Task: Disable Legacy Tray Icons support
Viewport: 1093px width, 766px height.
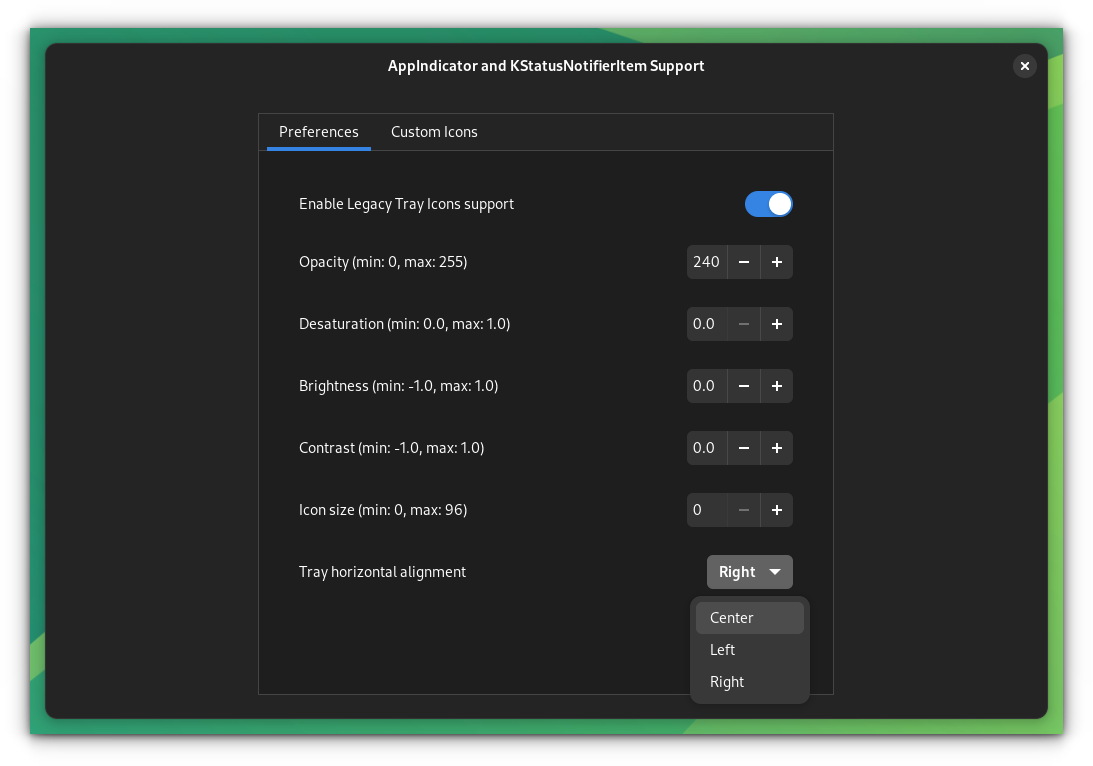Action: [769, 204]
